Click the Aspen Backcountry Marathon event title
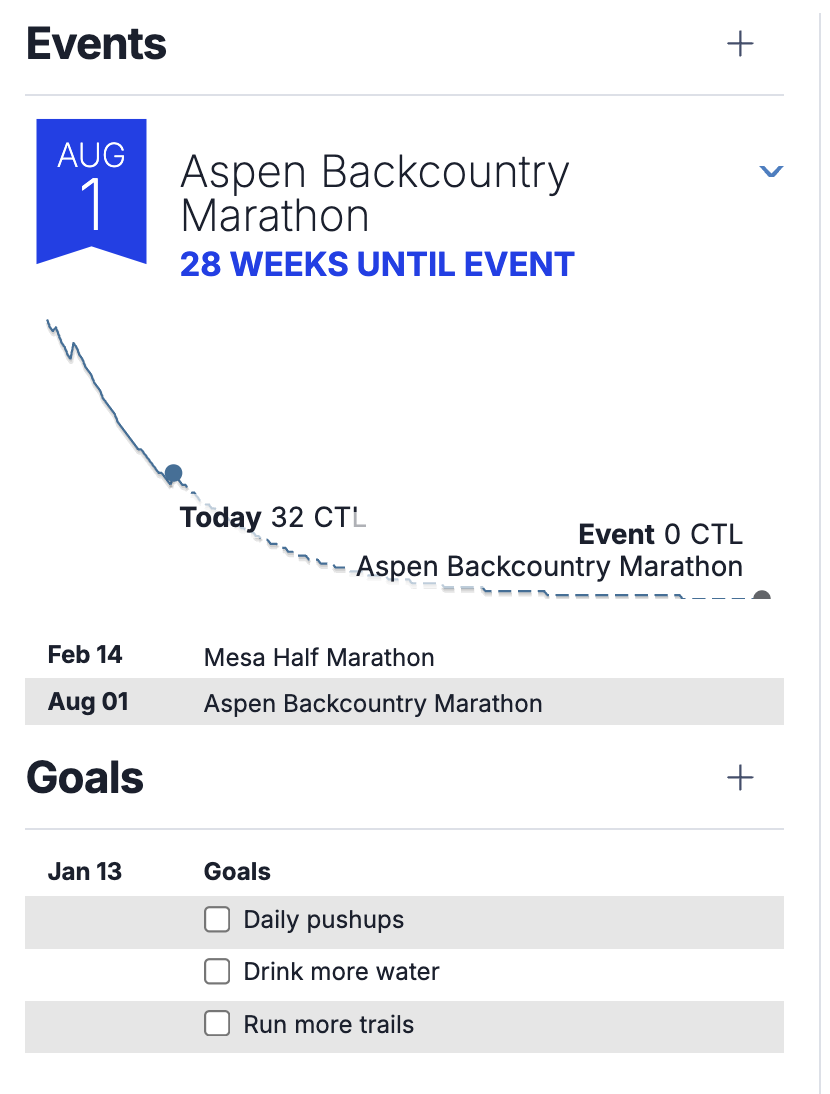Viewport: 830px width, 1094px height. coord(374,194)
